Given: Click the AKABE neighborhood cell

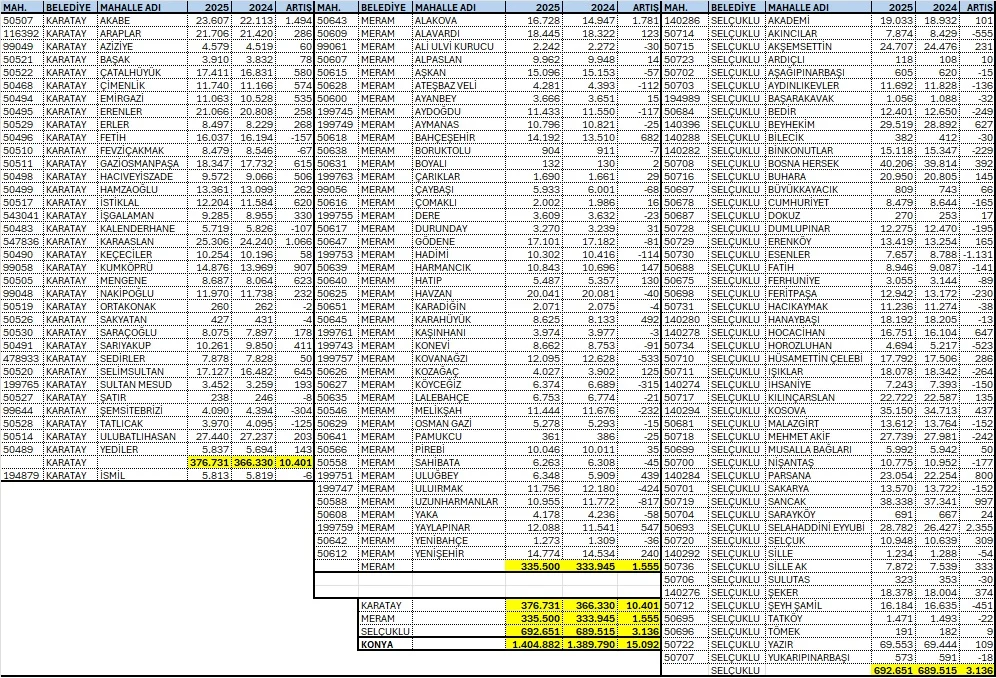Looking at the screenshot, I should point(116,20).
